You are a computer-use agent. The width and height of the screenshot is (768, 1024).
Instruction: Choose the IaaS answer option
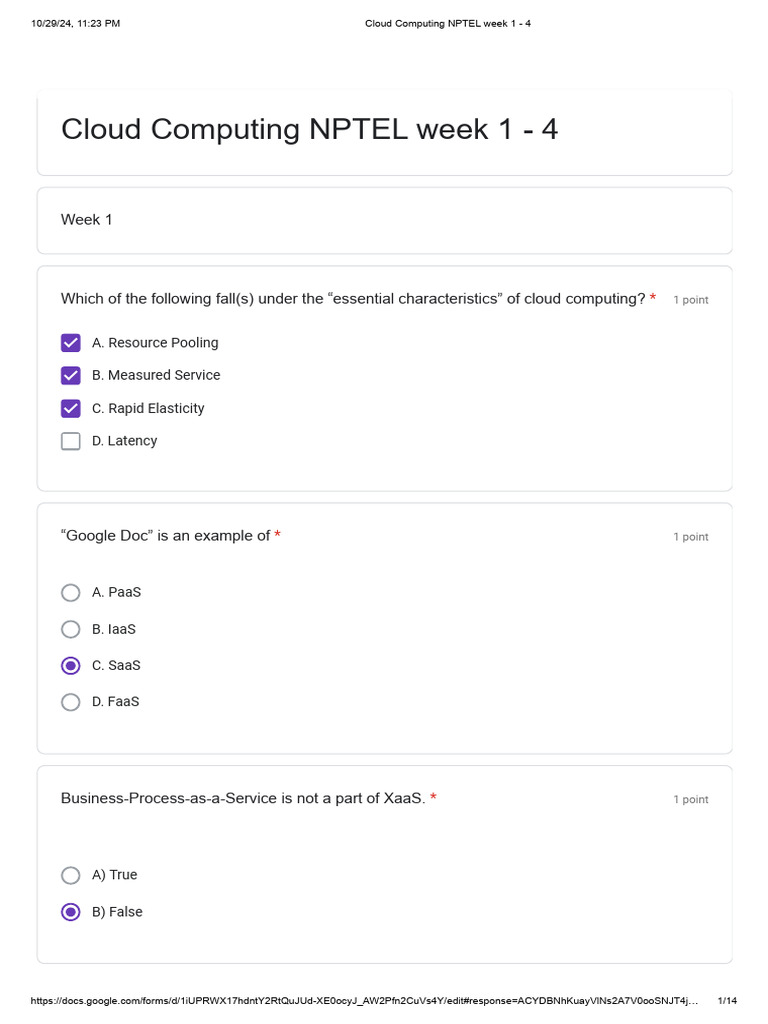(71, 629)
